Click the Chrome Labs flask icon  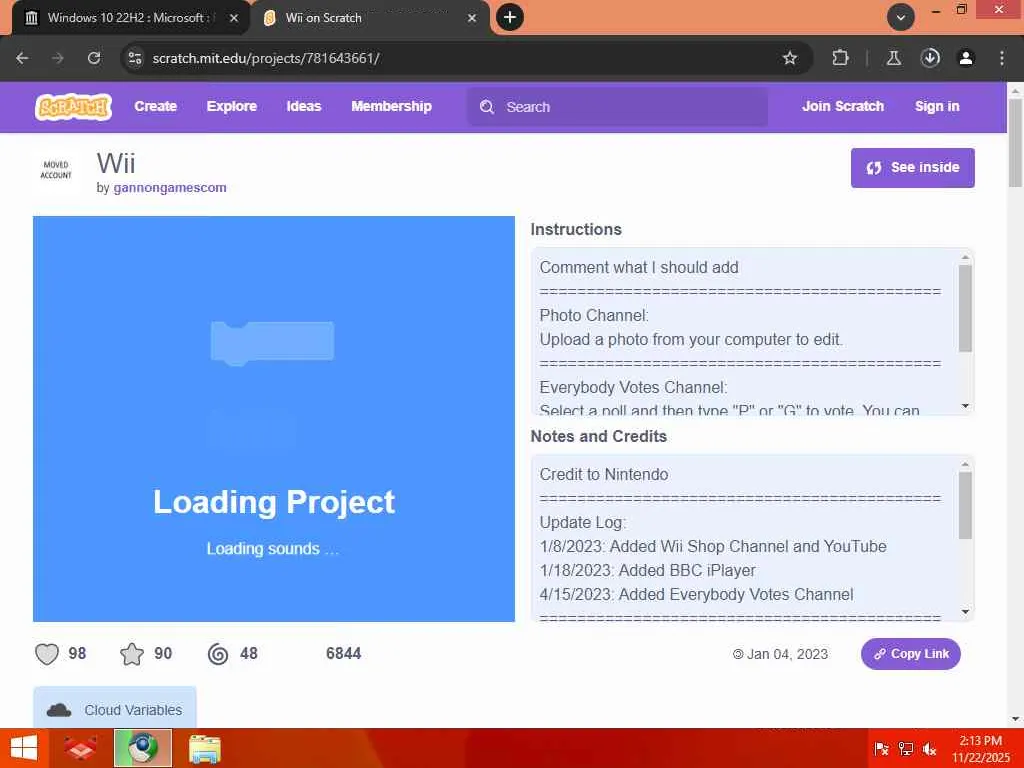pos(893,58)
